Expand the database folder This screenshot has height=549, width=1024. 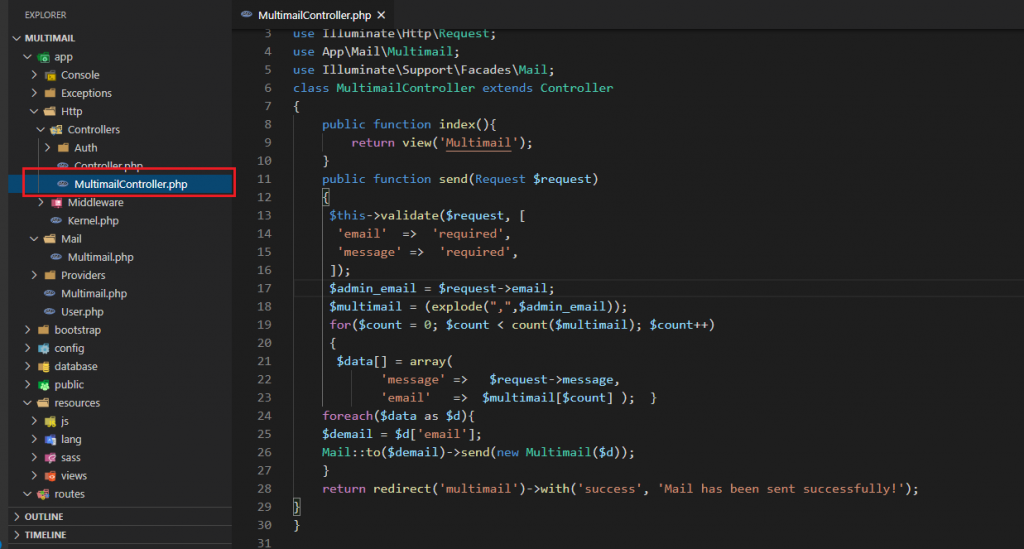pos(75,367)
